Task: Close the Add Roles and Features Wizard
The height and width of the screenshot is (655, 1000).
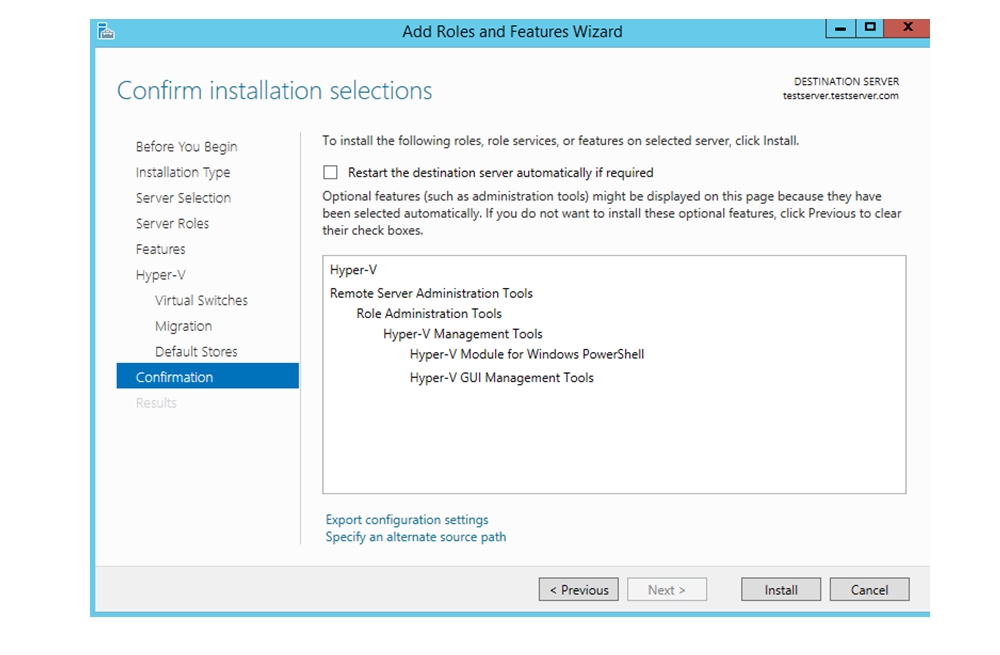Action: point(908,28)
